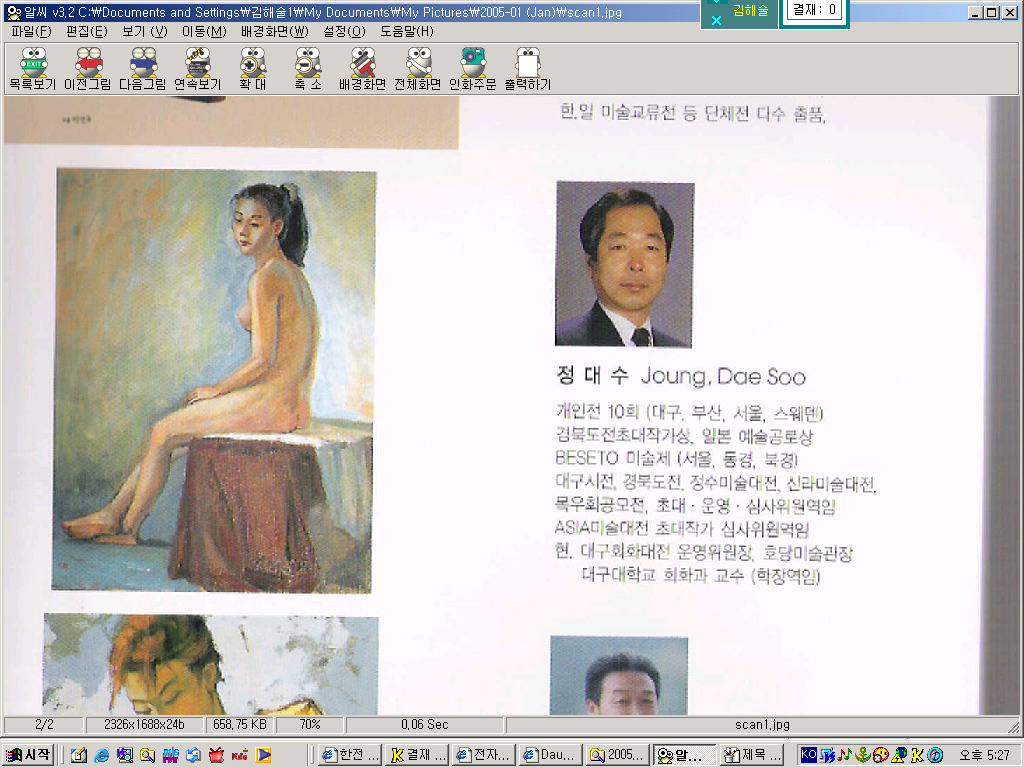This screenshot has height=768, width=1024.
Task: Open the 파일(F) menu
Action: coord(31,31)
